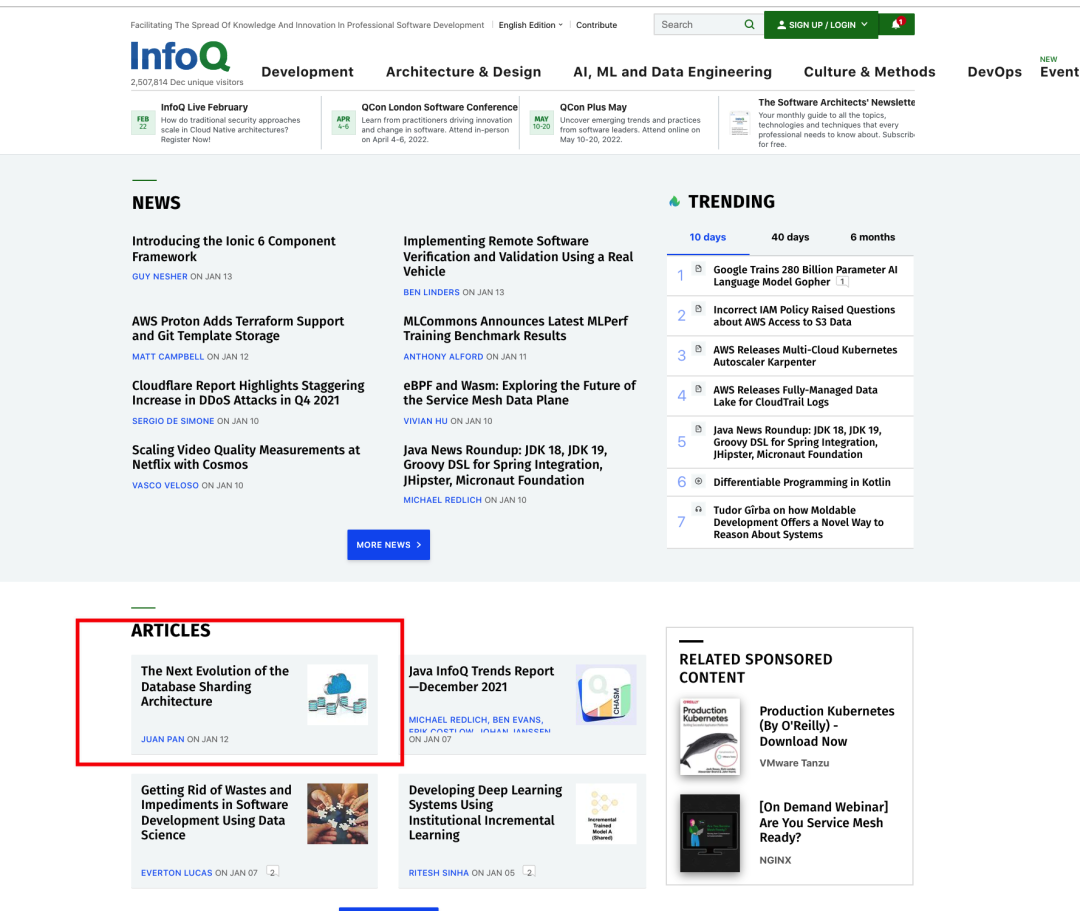Image resolution: width=1080 pixels, height=911 pixels.
Task: Click the FEB 22 calendar icon
Action: coord(143,123)
